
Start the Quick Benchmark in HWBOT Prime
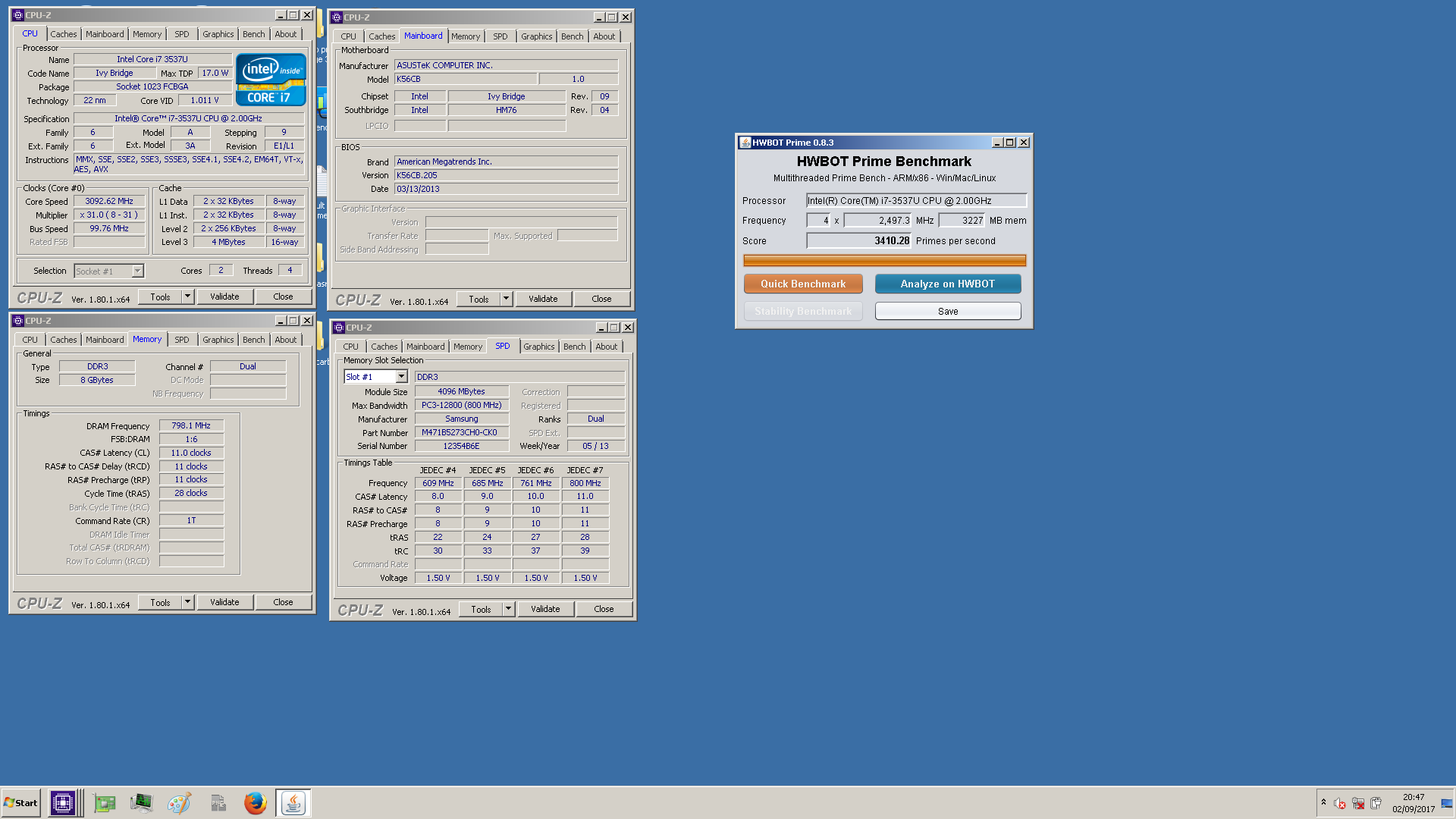tap(803, 284)
